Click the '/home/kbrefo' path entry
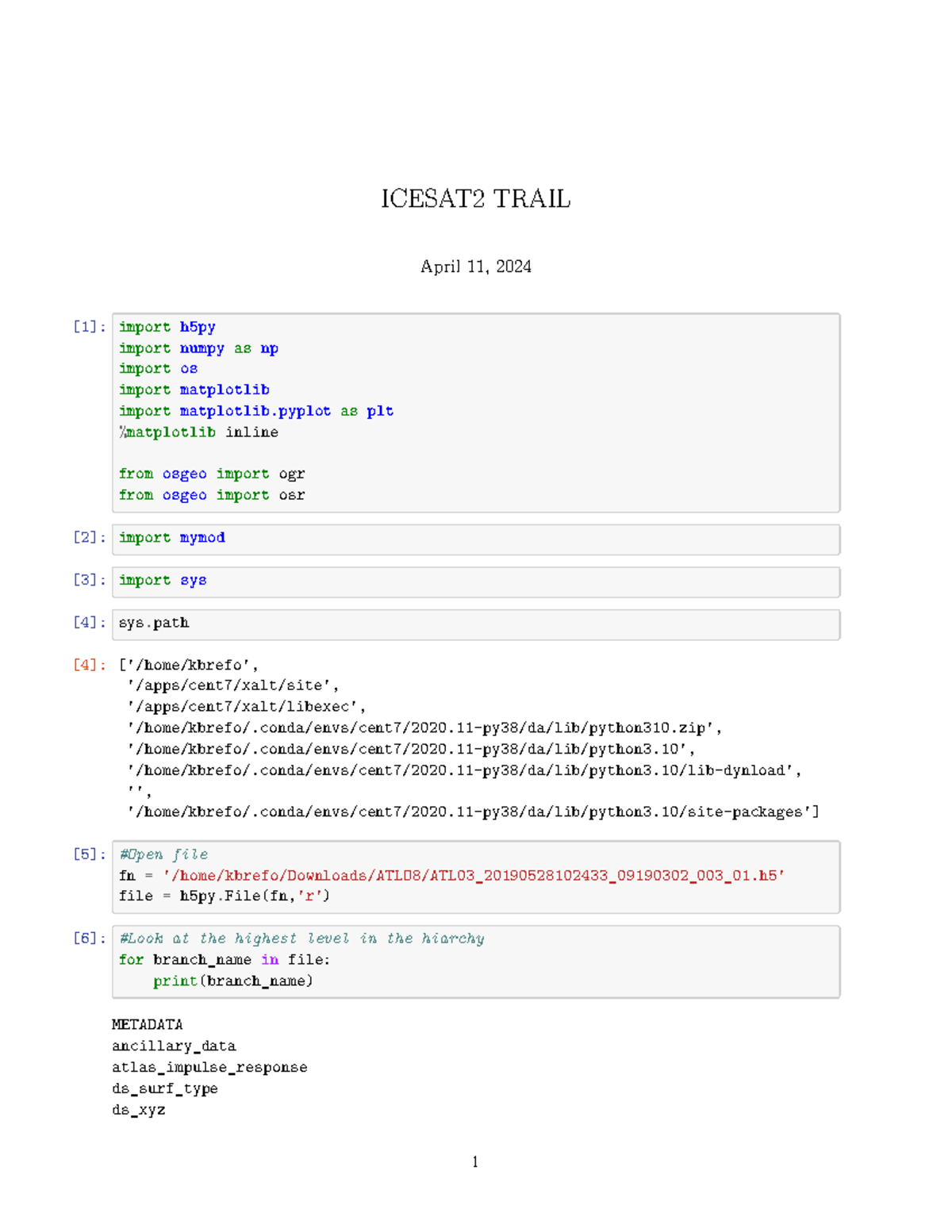 (x=190, y=664)
